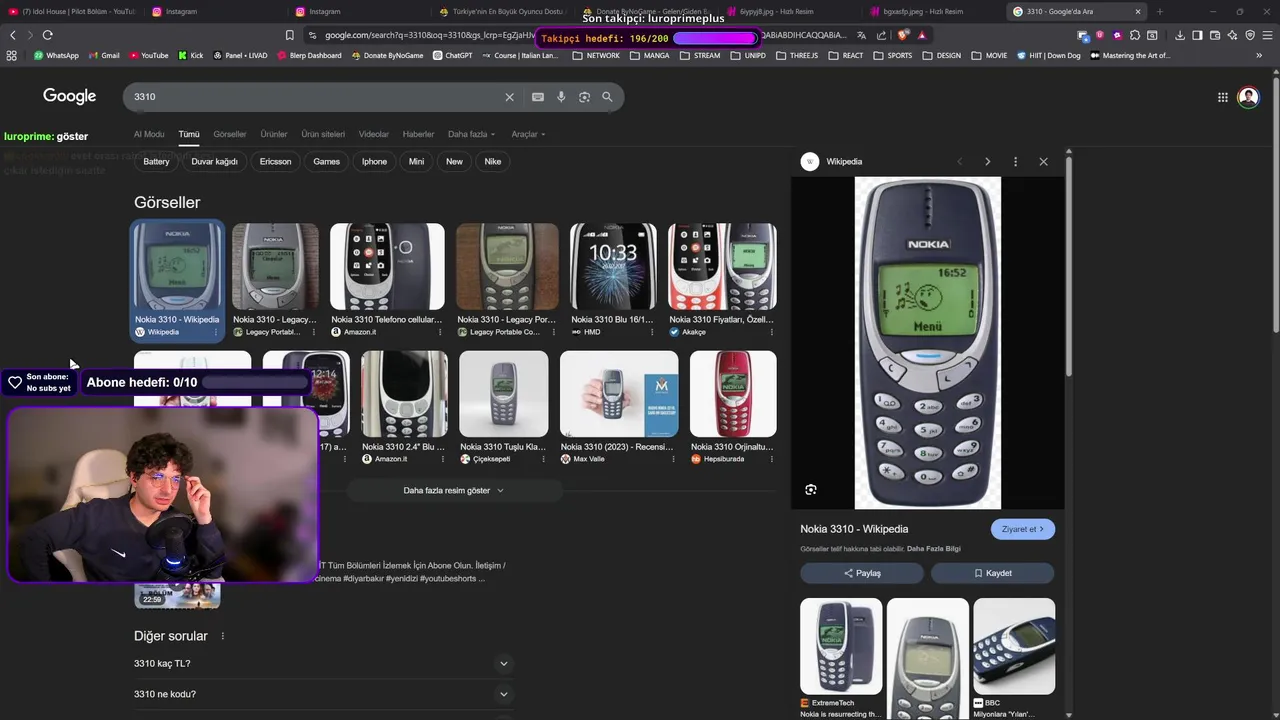Open the WhatsApp bookmark
The height and width of the screenshot is (720, 1280).
click(x=56, y=56)
